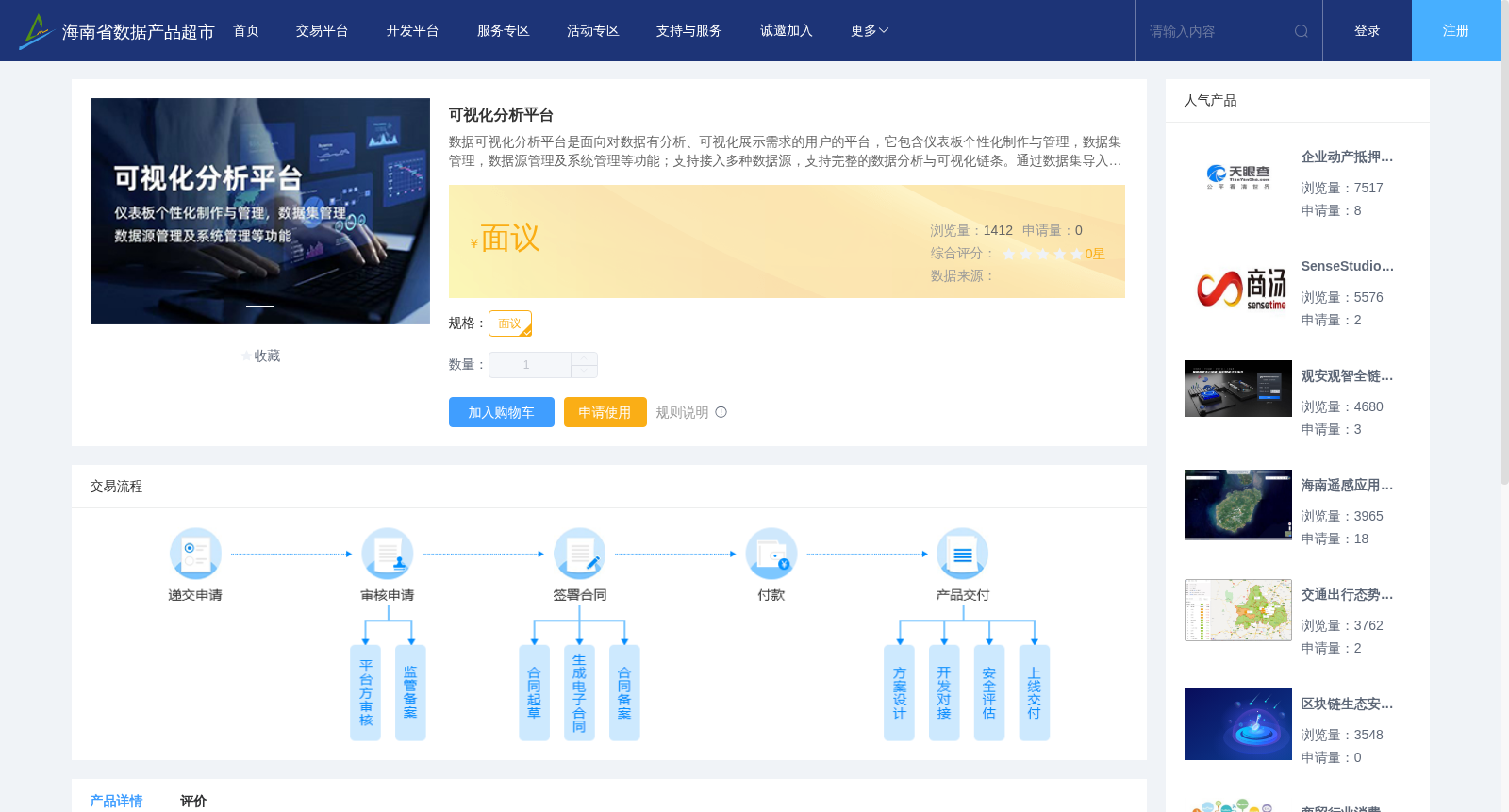Click the site logo icon
Viewport: 1509px width, 812px height.
click(x=36, y=31)
